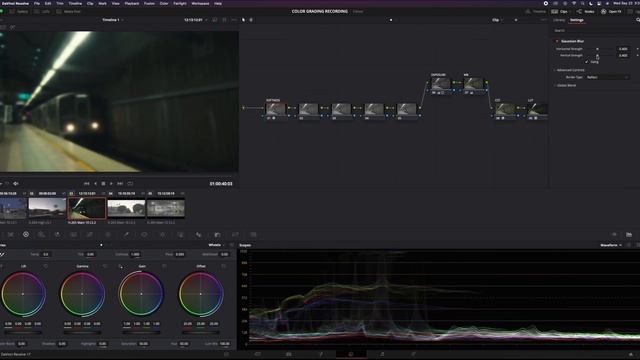
Task: Open the Key palette icon
Action: [x=217, y=235]
